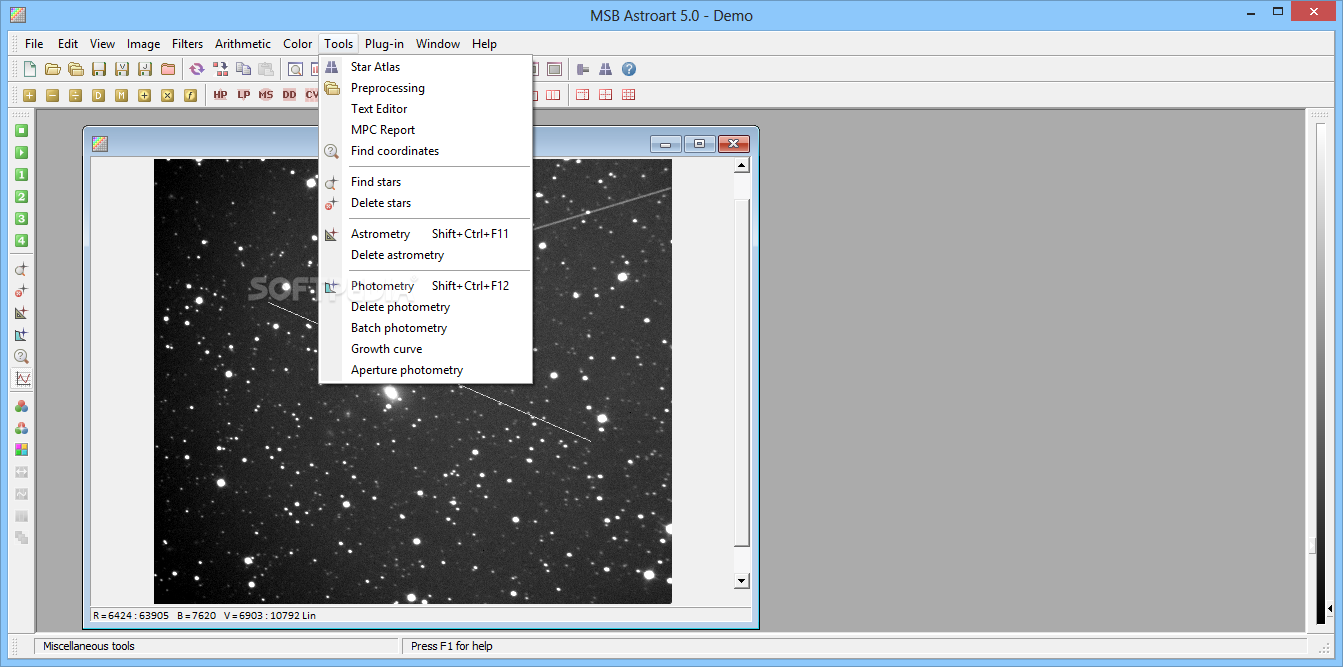
Task: Create a new image with the blank page icon
Action: [30, 69]
